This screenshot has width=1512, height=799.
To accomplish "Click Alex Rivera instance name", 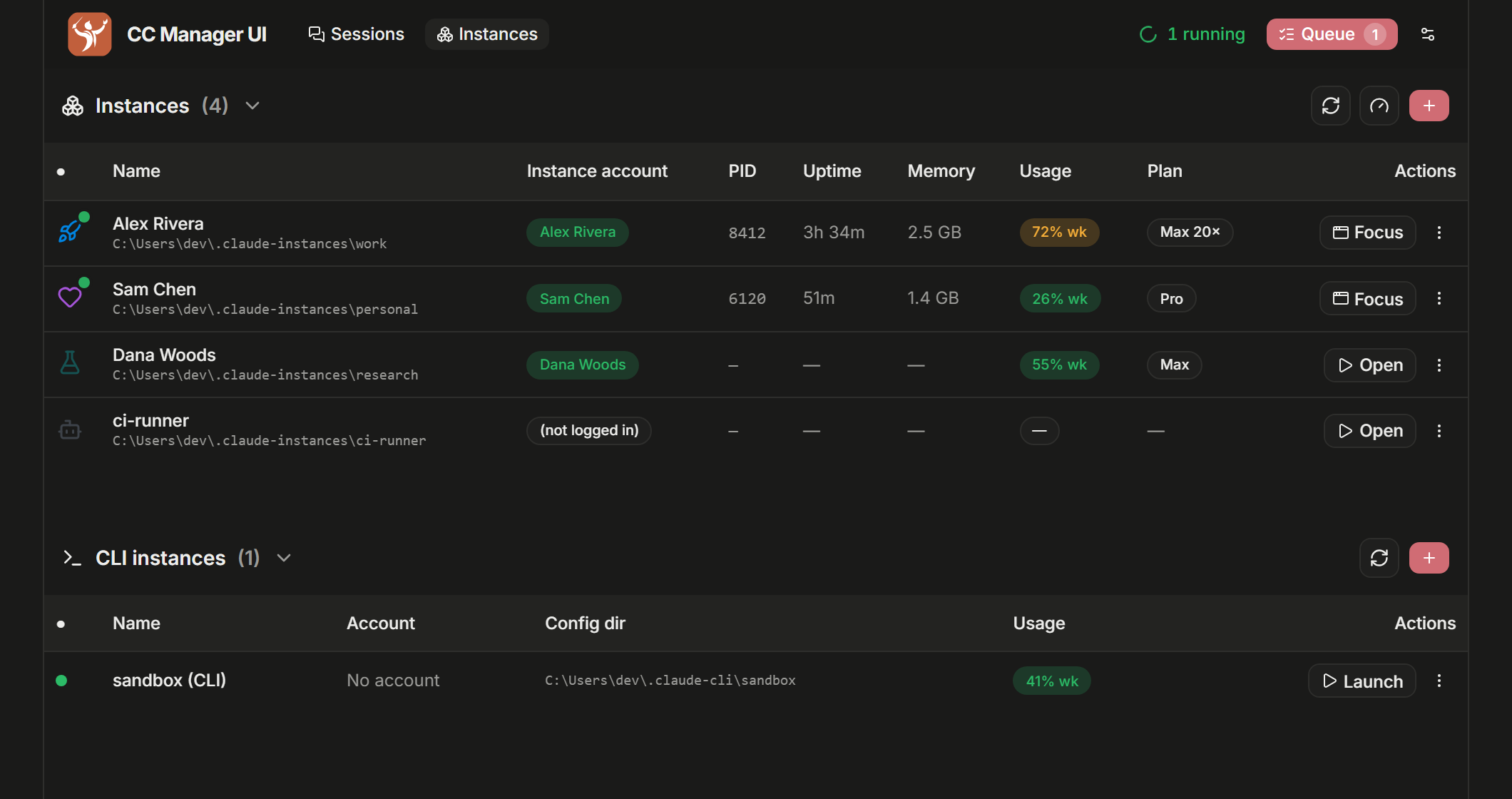I will pos(158,223).
